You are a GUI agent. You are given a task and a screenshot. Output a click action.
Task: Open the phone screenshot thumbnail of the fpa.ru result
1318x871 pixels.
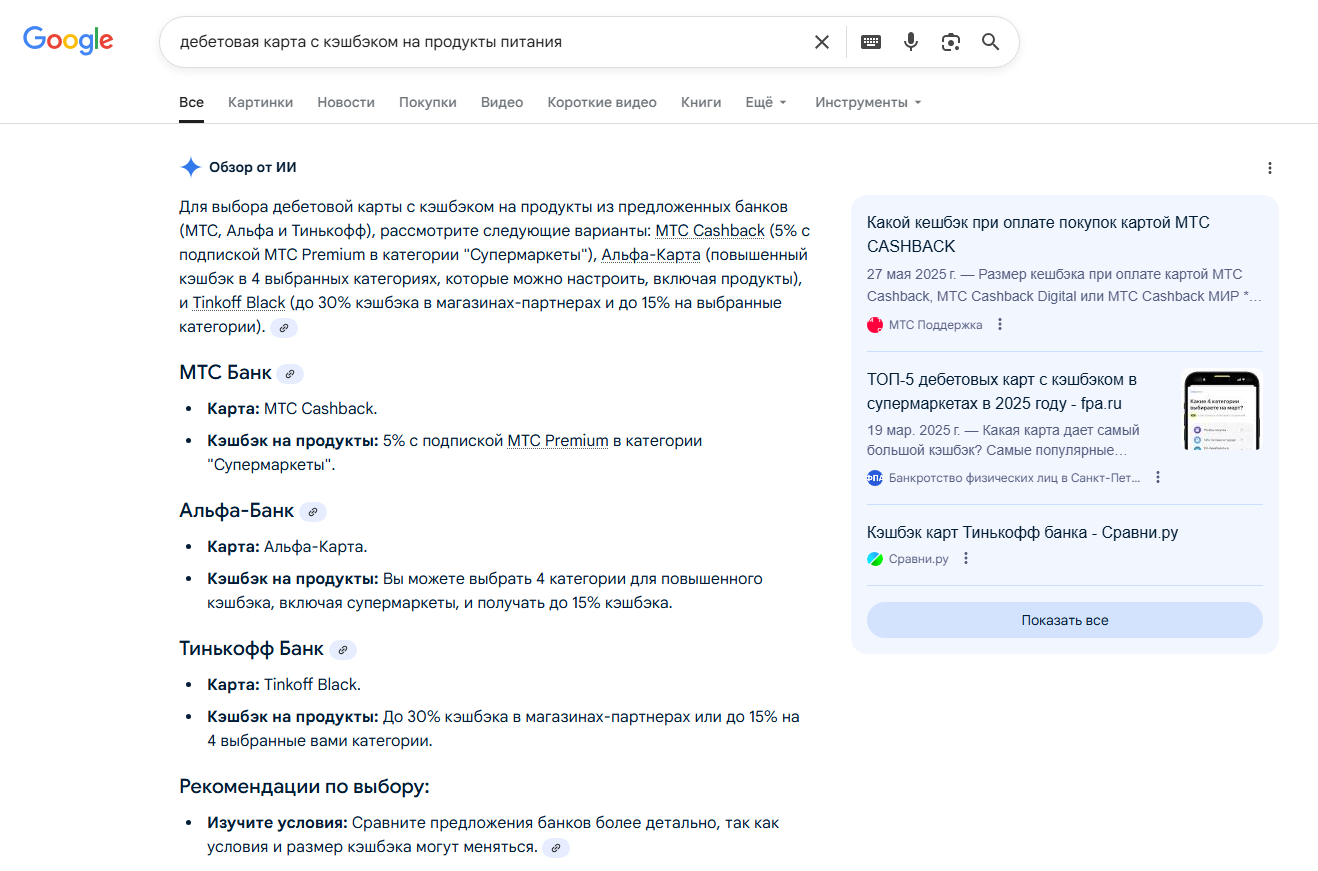[x=1222, y=410]
